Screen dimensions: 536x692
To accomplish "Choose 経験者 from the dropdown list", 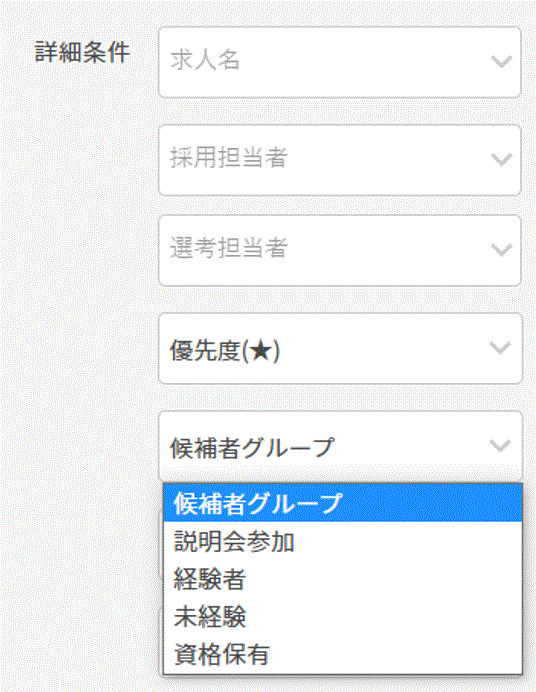I will pyautogui.click(x=343, y=579).
